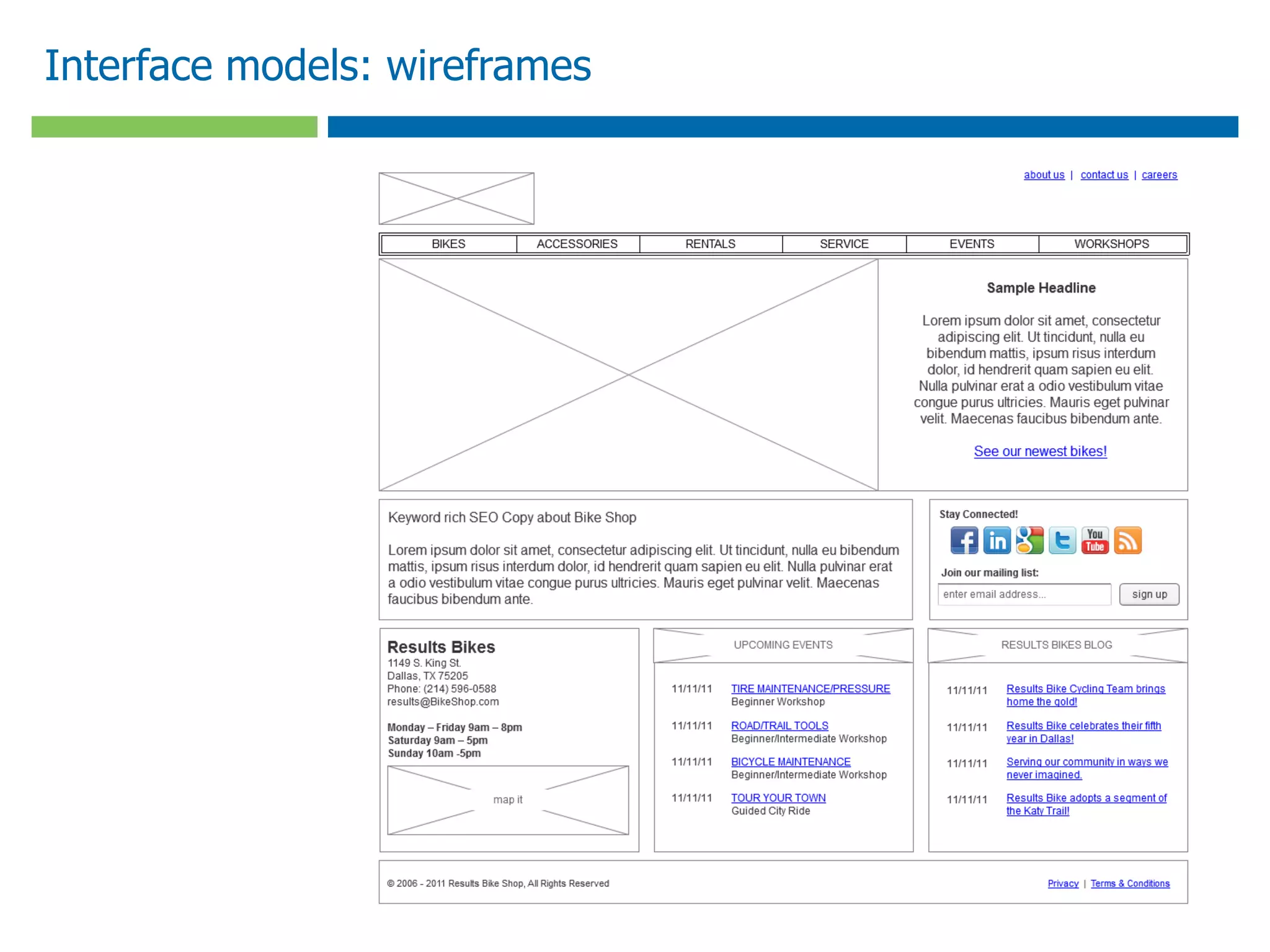
Task: Click the Beginner Workshop text
Action: click(x=778, y=702)
